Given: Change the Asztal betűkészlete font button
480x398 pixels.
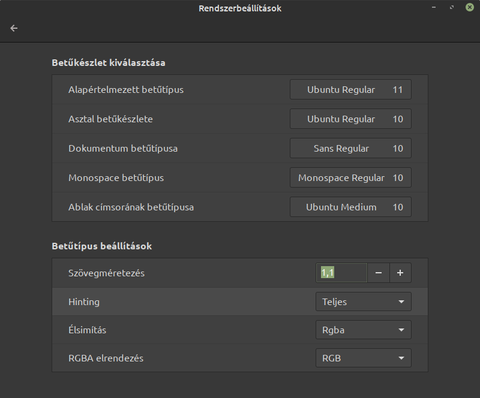Looking at the screenshot, I should click(351, 119).
